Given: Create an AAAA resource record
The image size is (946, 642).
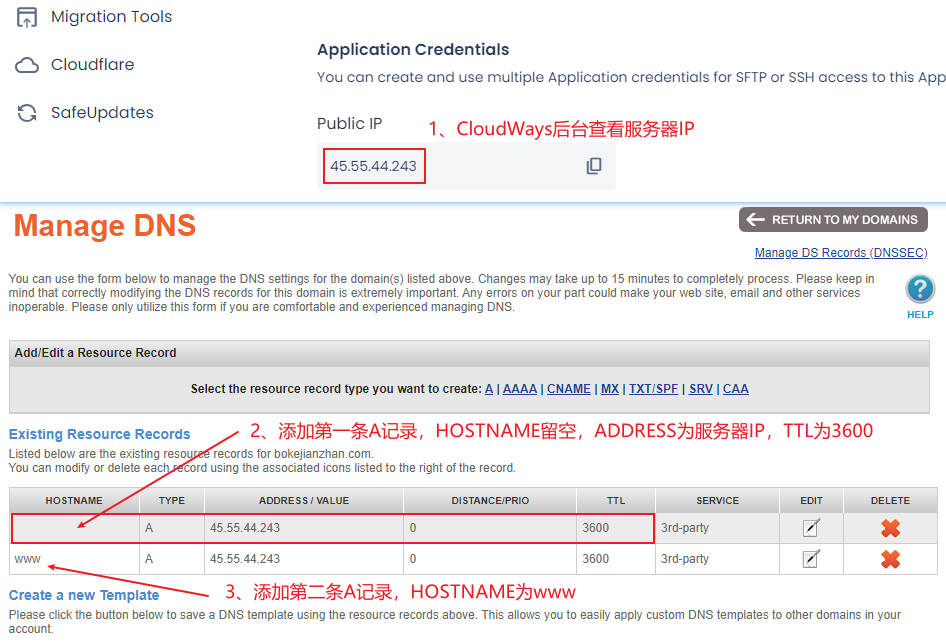Looking at the screenshot, I should [519, 389].
